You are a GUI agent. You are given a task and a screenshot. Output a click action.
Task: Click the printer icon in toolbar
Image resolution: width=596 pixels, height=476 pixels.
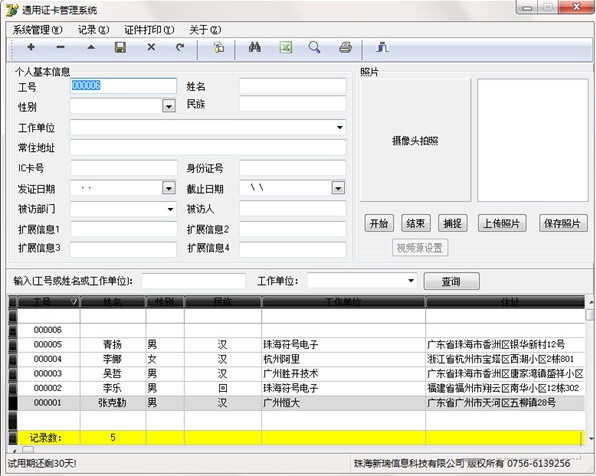coord(345,48)
